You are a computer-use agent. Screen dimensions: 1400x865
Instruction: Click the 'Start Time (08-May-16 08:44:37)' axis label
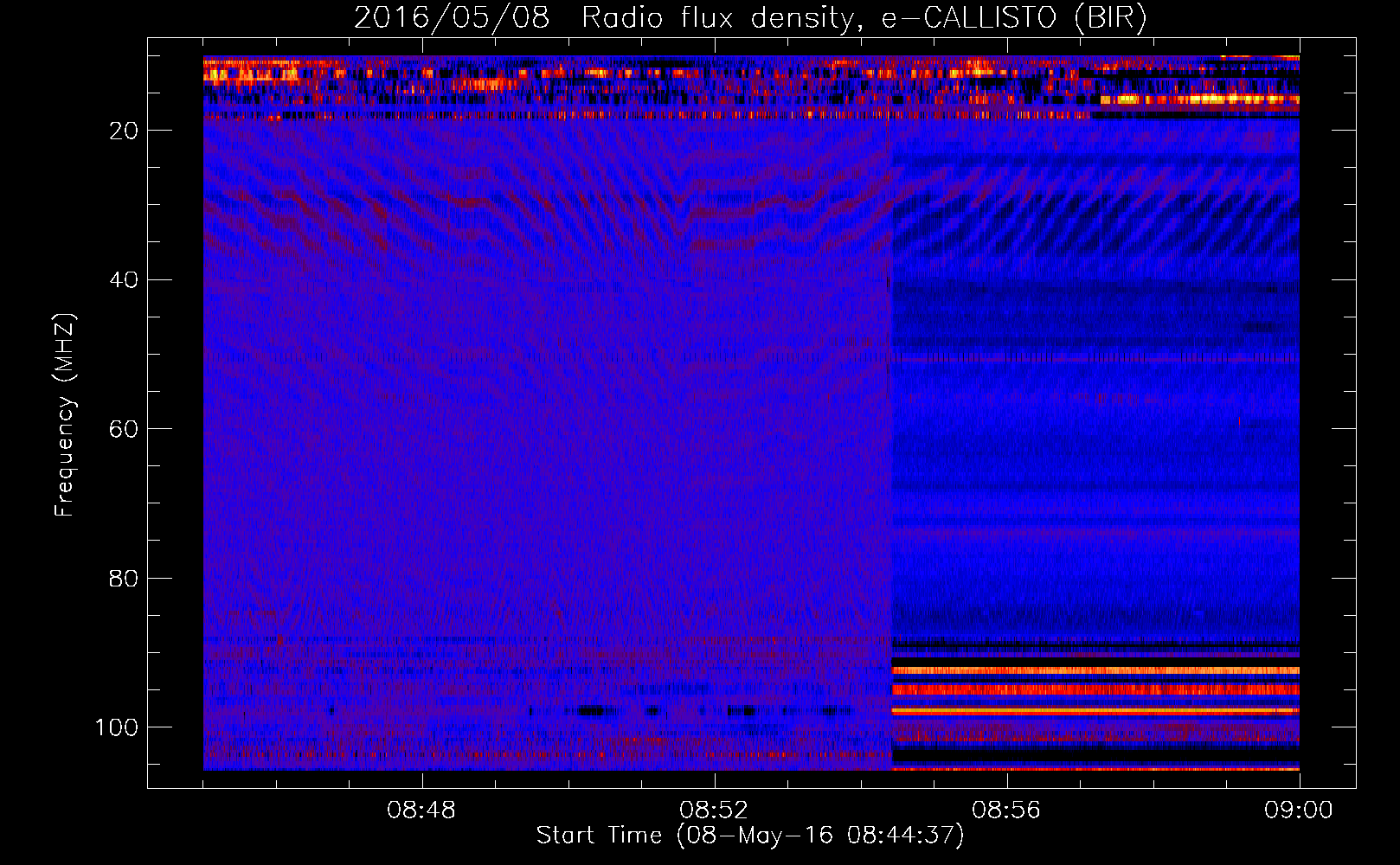coord(749,836)
